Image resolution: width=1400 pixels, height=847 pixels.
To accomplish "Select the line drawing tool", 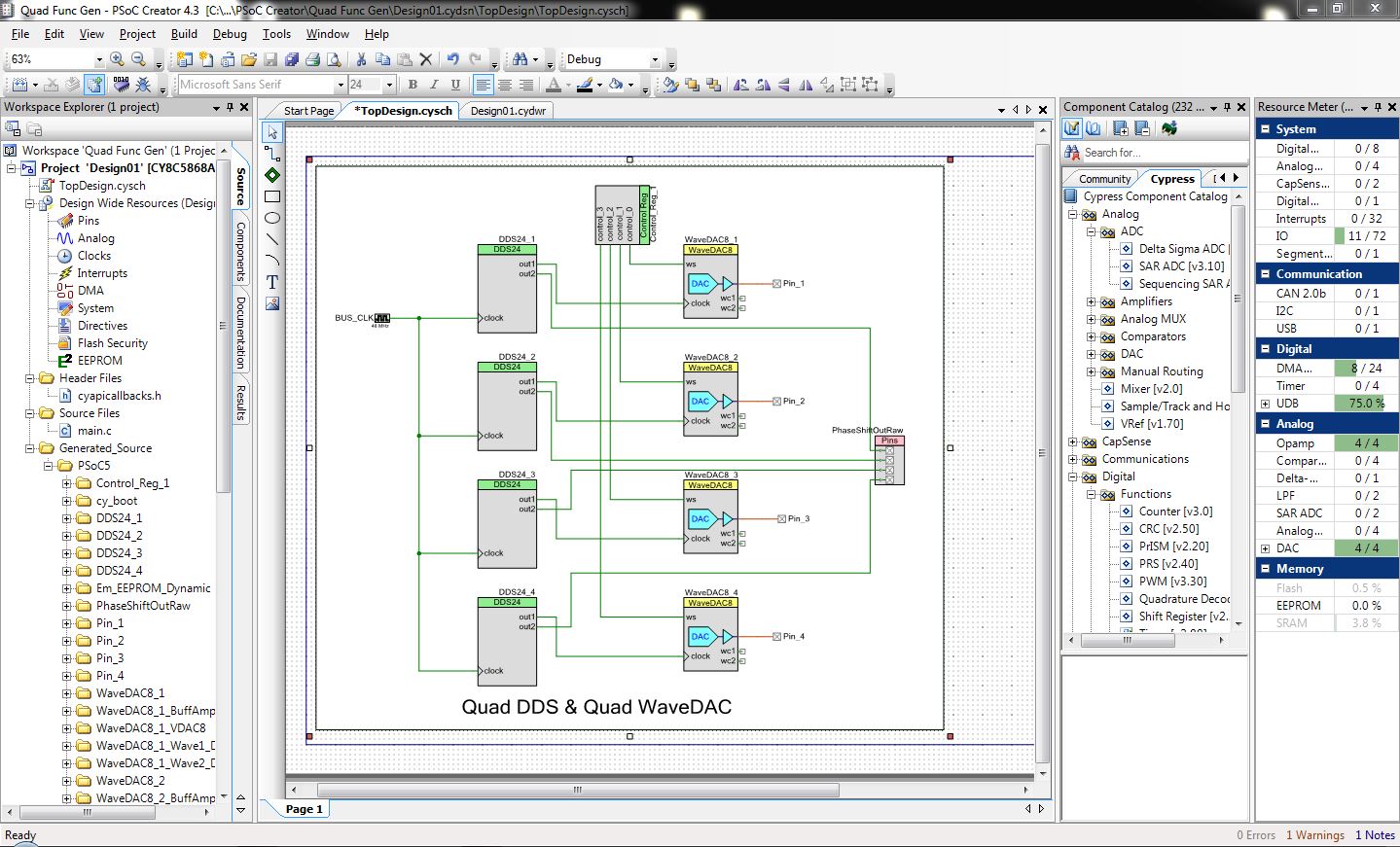I will tap(272, 239).
